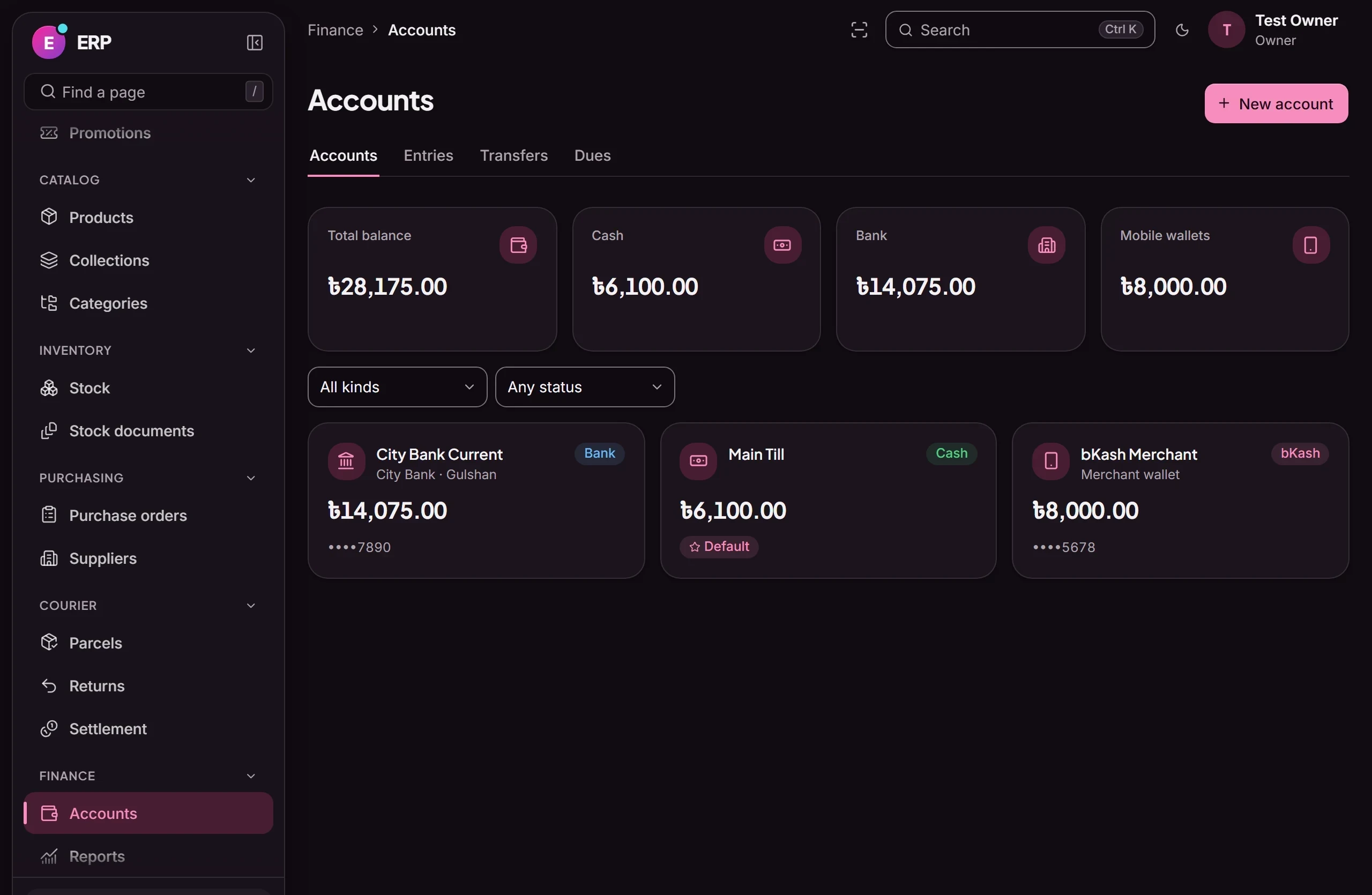Viewport: 1372px width, 895px height.
Task: Go to Purchase orders
Action: (x=148, y=515)
